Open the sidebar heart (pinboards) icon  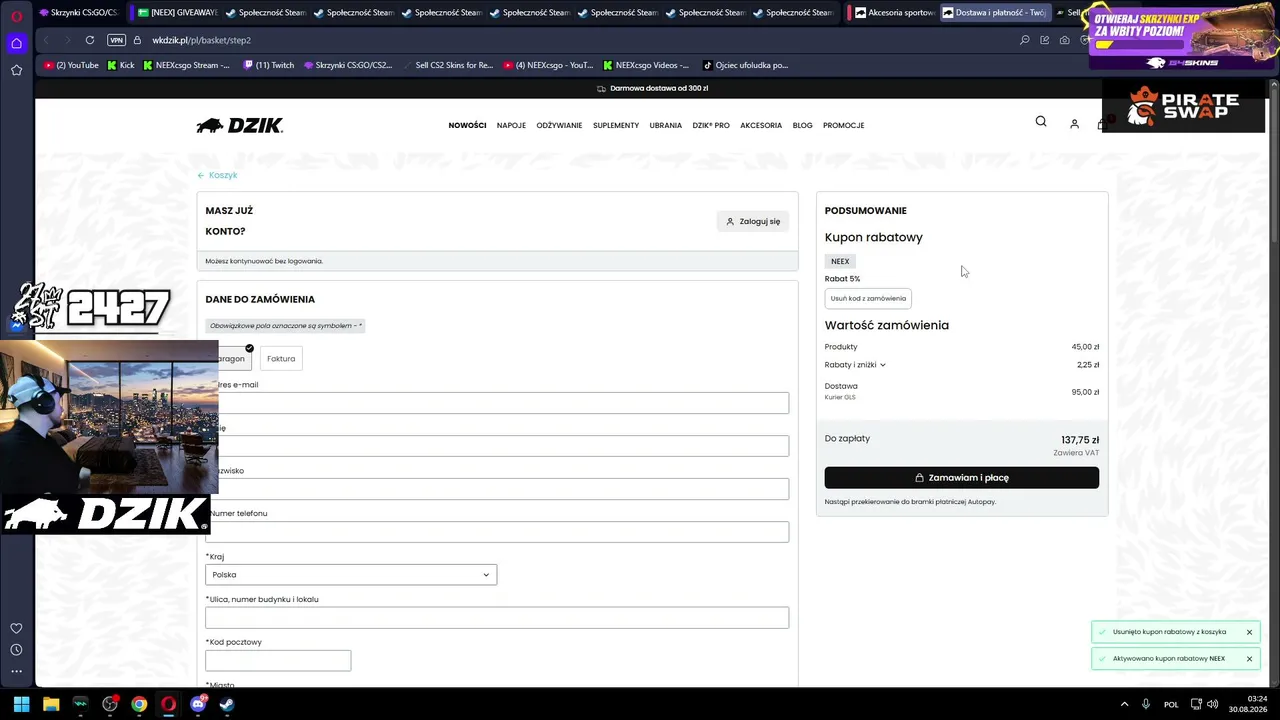point(16,628)
